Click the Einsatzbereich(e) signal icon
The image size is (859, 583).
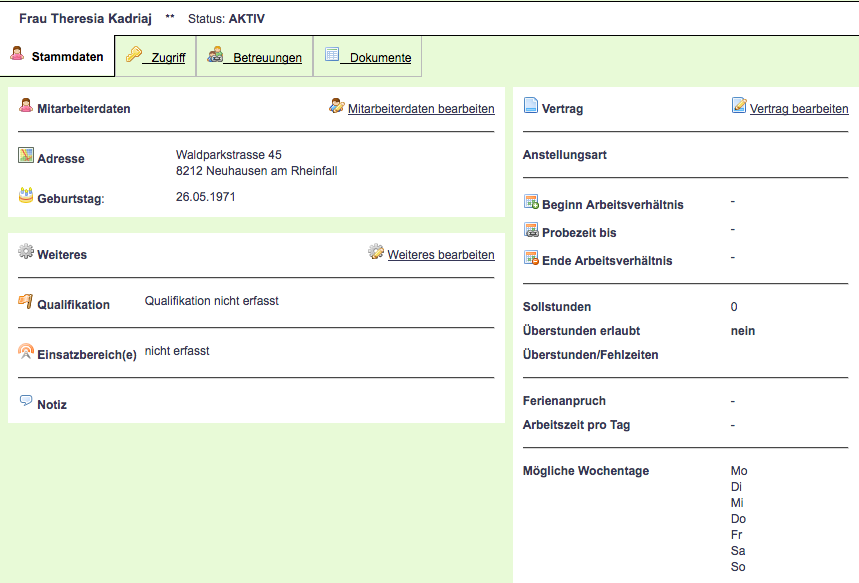(x=26, y=351)
